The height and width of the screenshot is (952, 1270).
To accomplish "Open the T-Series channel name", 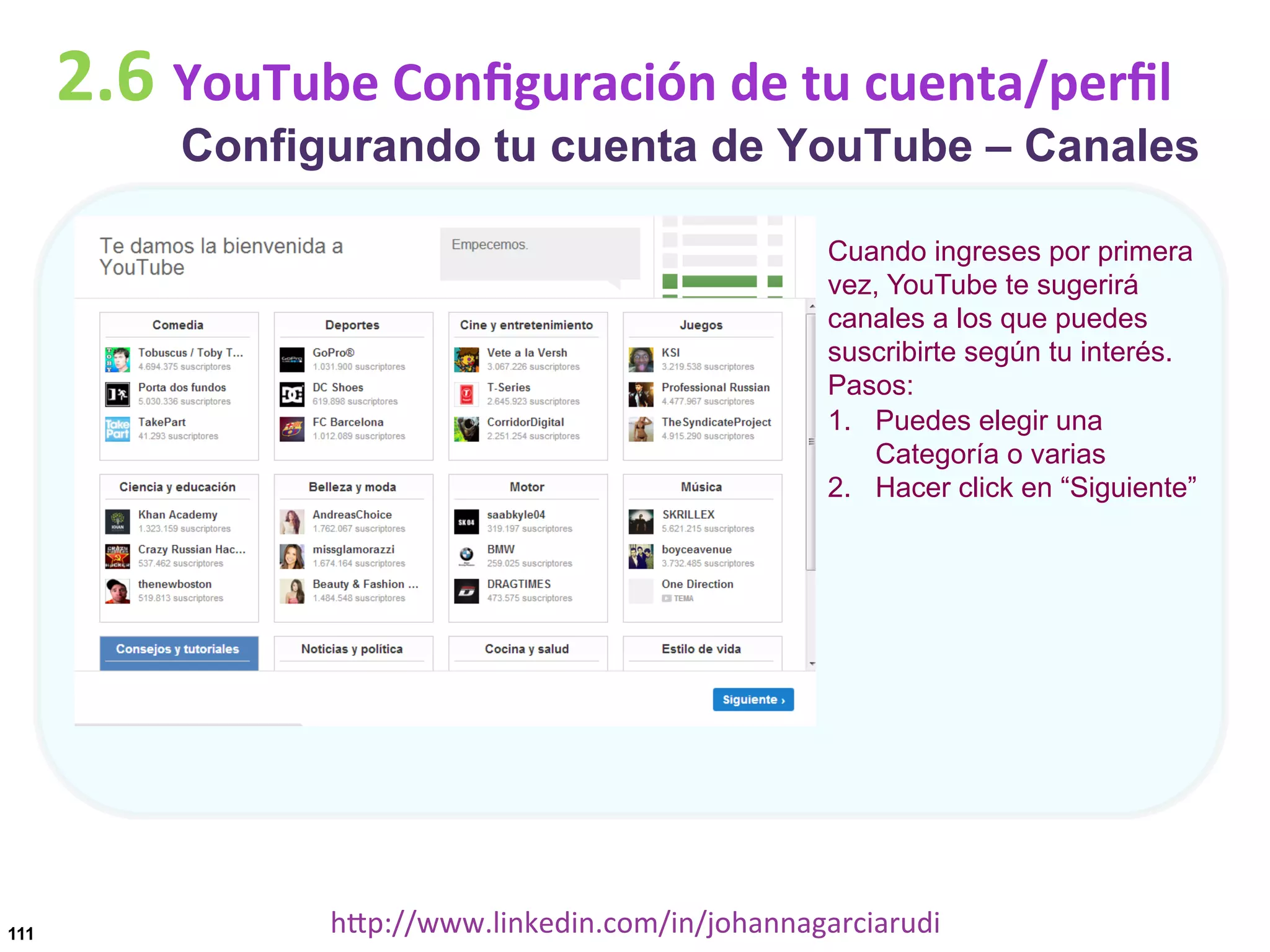I will (508, 387).
